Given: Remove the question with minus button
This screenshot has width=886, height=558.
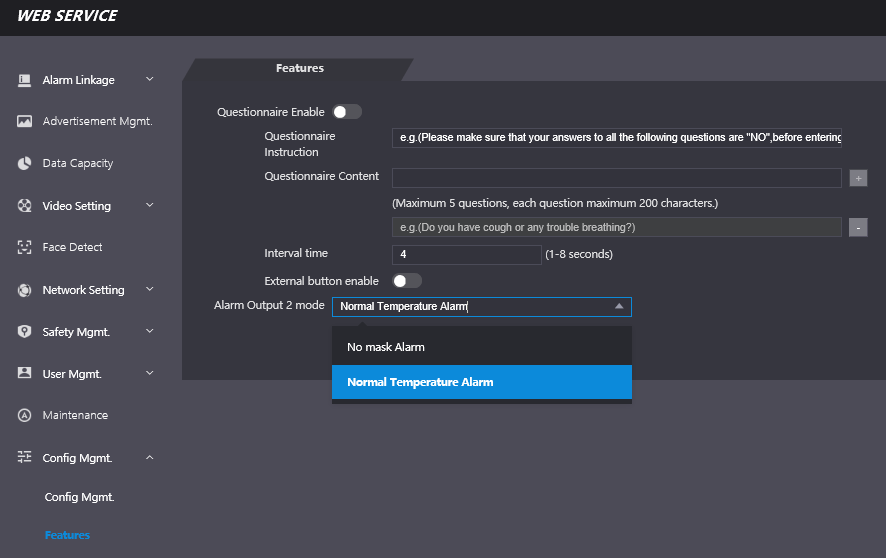Looking at the screenshot, I should point(858,227).
